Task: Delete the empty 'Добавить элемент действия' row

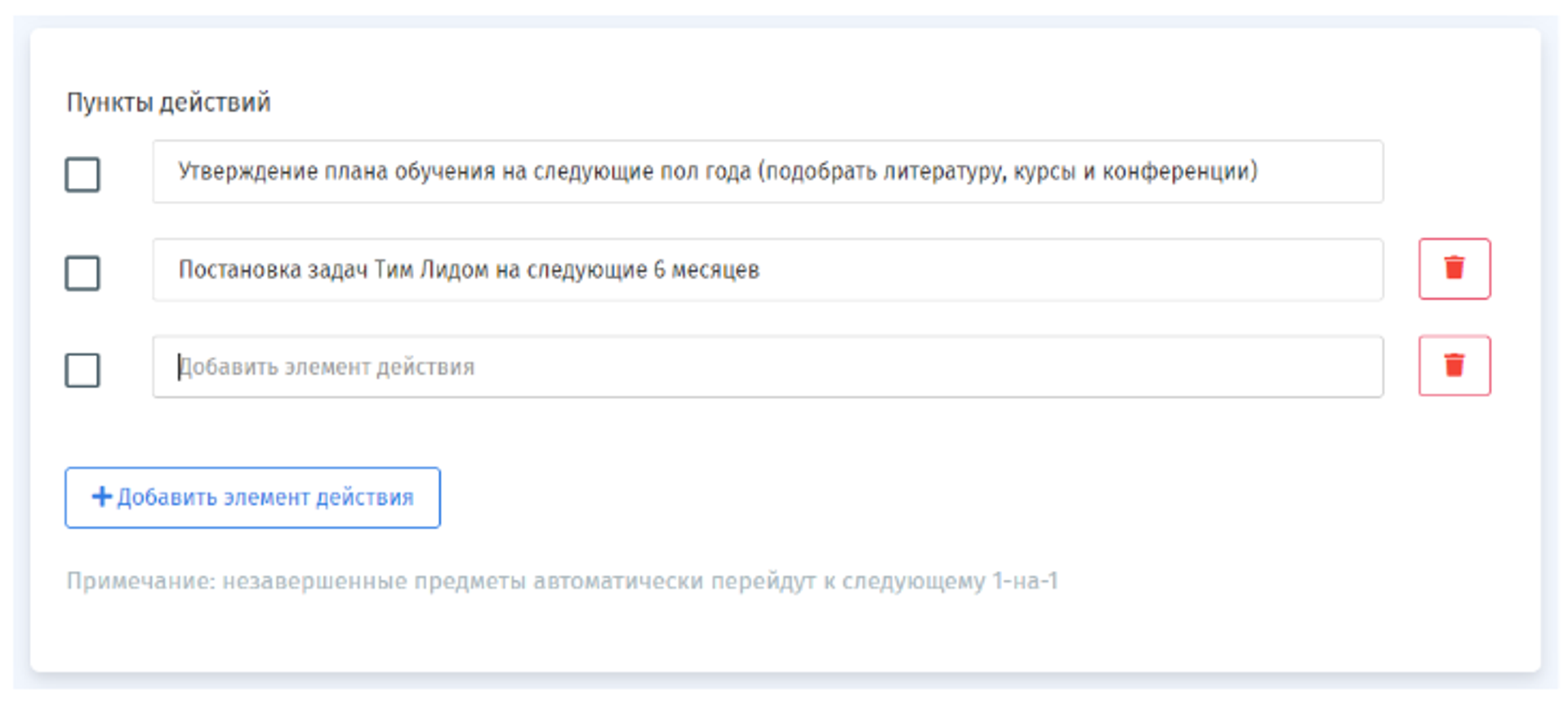Action: pos(1454,366)
